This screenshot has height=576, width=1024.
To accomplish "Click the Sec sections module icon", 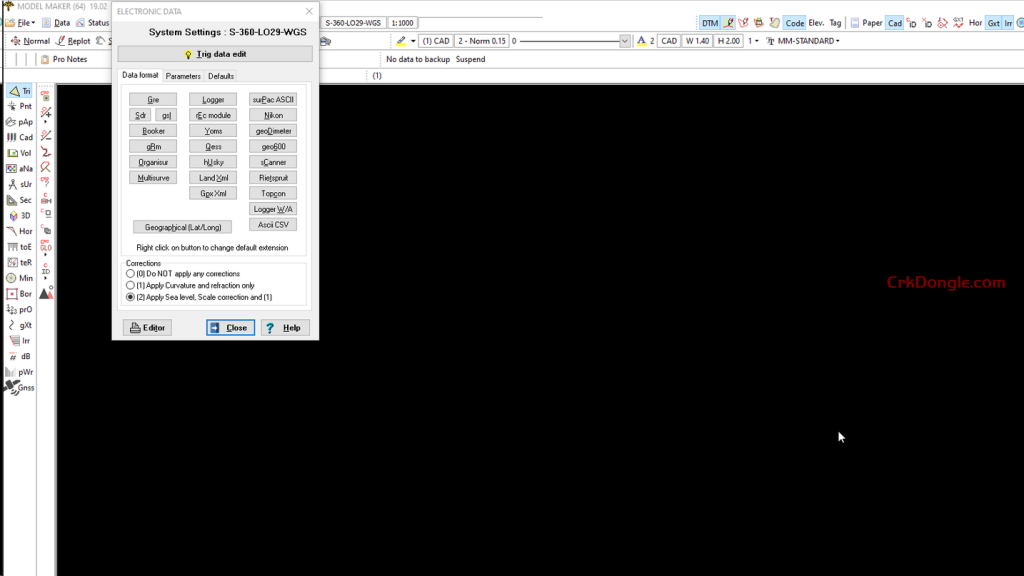I will click(x=20, y=200).
